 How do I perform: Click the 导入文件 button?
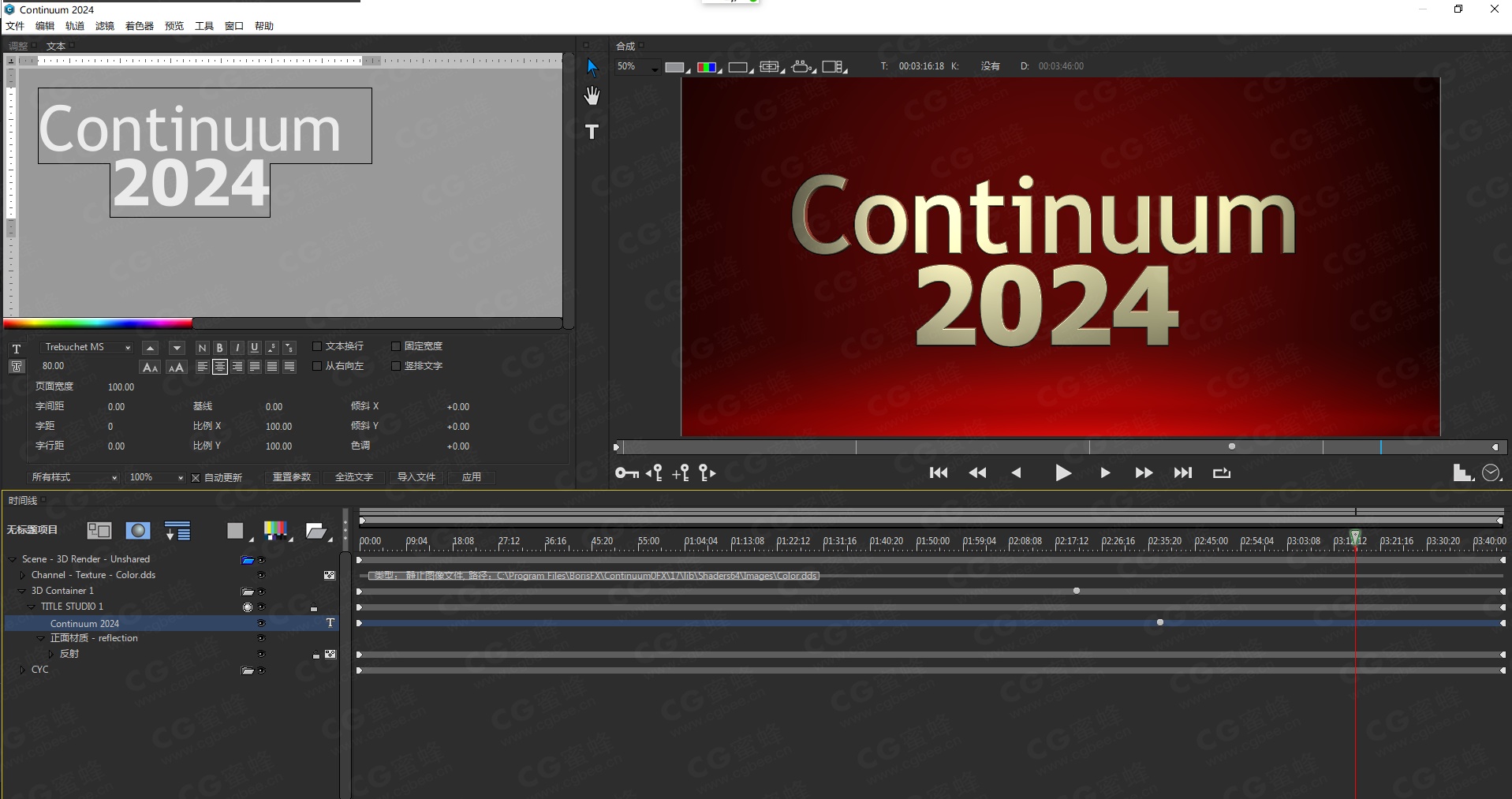[x=416, y=477]
